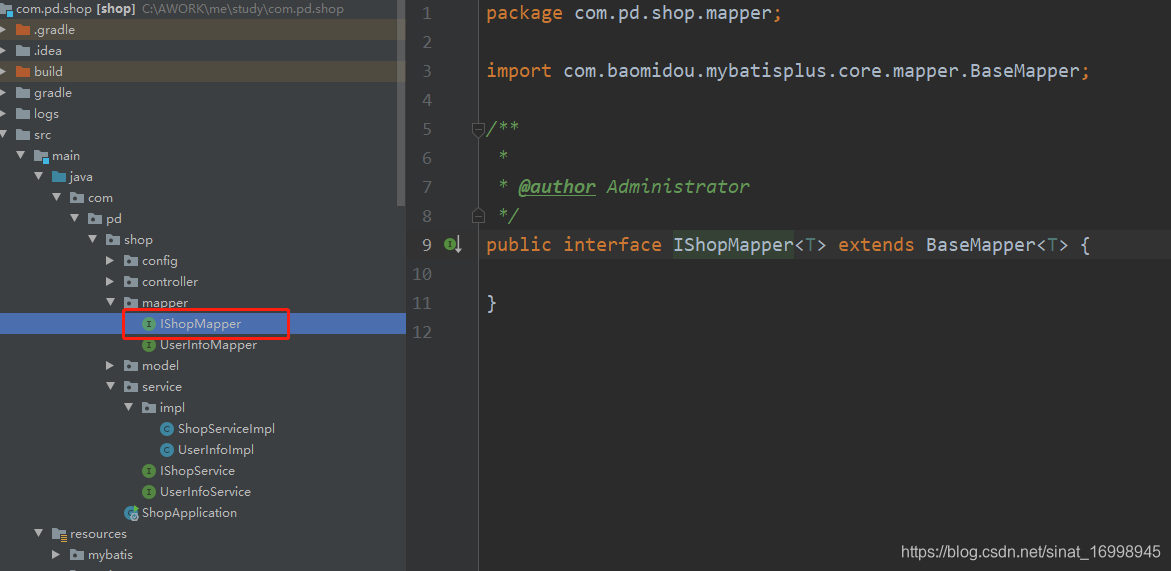1171x571 pixels.
Task: Expand the model package arrow
Action: [x=111, y=366]
